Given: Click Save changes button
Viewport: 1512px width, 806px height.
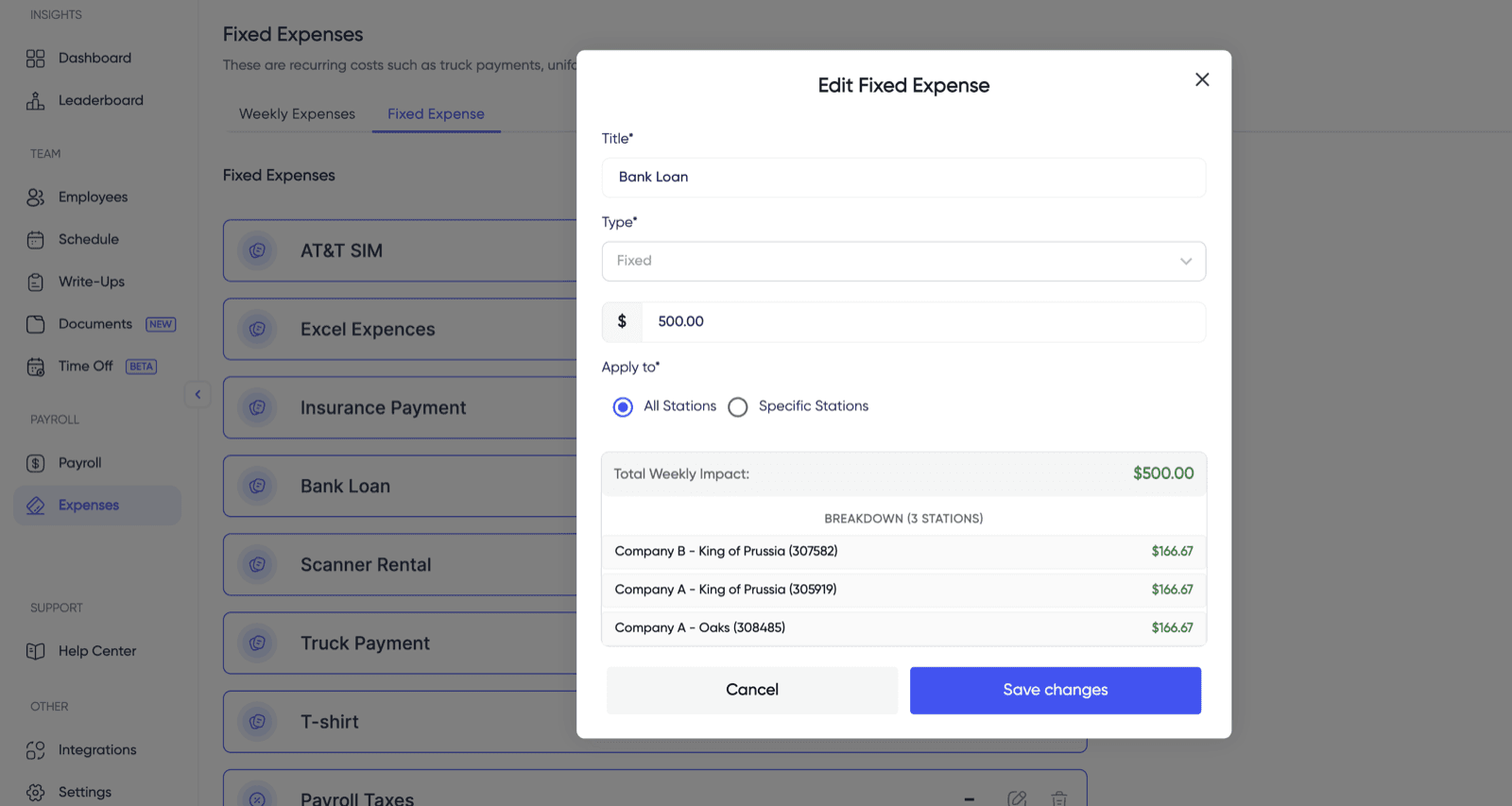Looking at the screenshot, I should click(x=1056, y=691).
